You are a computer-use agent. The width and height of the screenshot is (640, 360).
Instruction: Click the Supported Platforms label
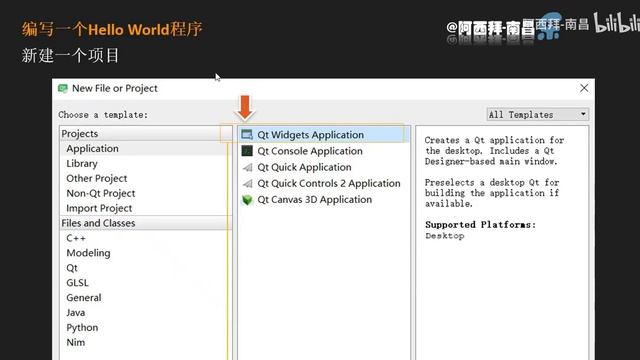coord(480,224)
